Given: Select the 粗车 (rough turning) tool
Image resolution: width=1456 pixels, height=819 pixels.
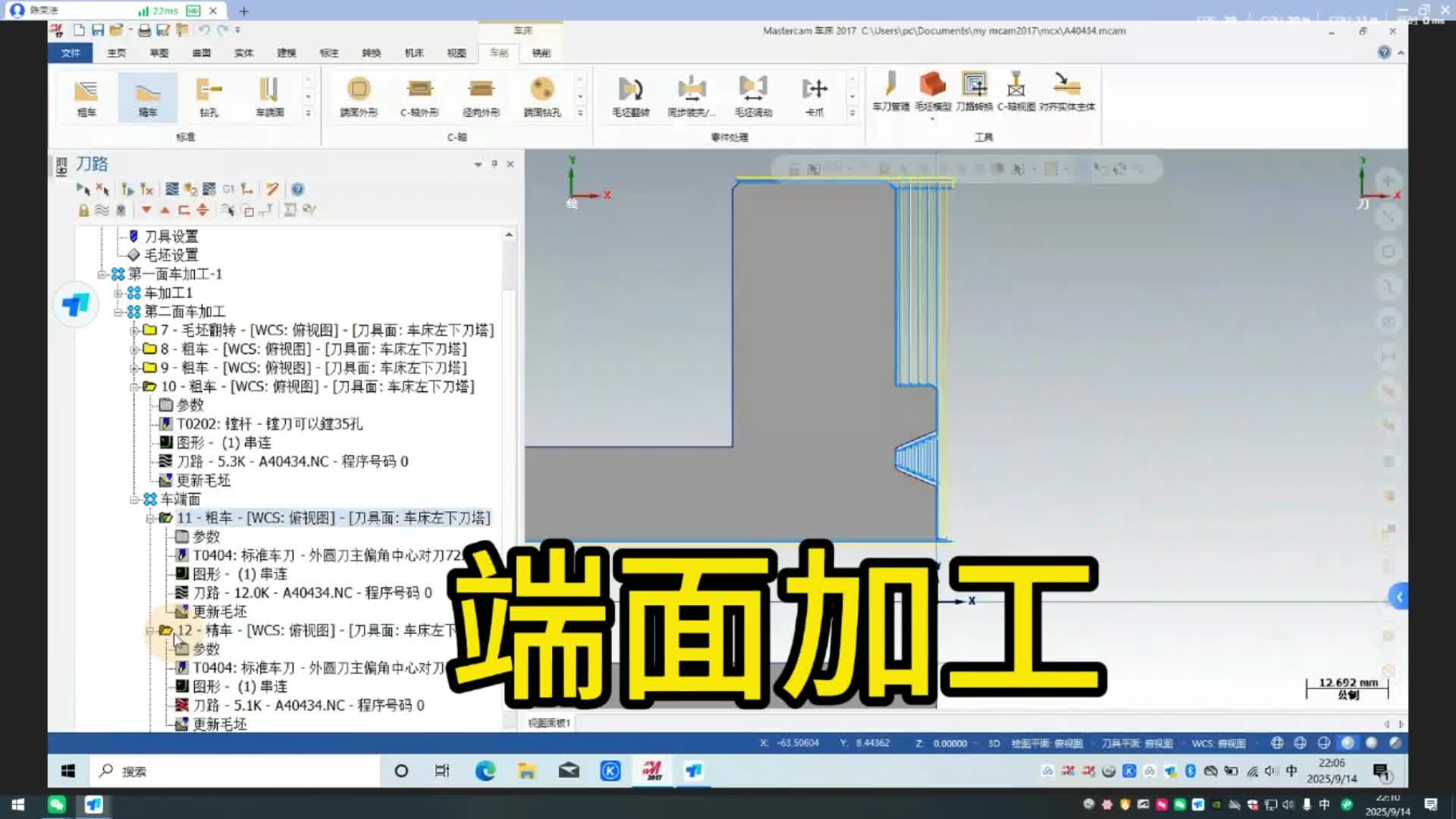Looking at the screenshot, I should [x=86, y=97].
